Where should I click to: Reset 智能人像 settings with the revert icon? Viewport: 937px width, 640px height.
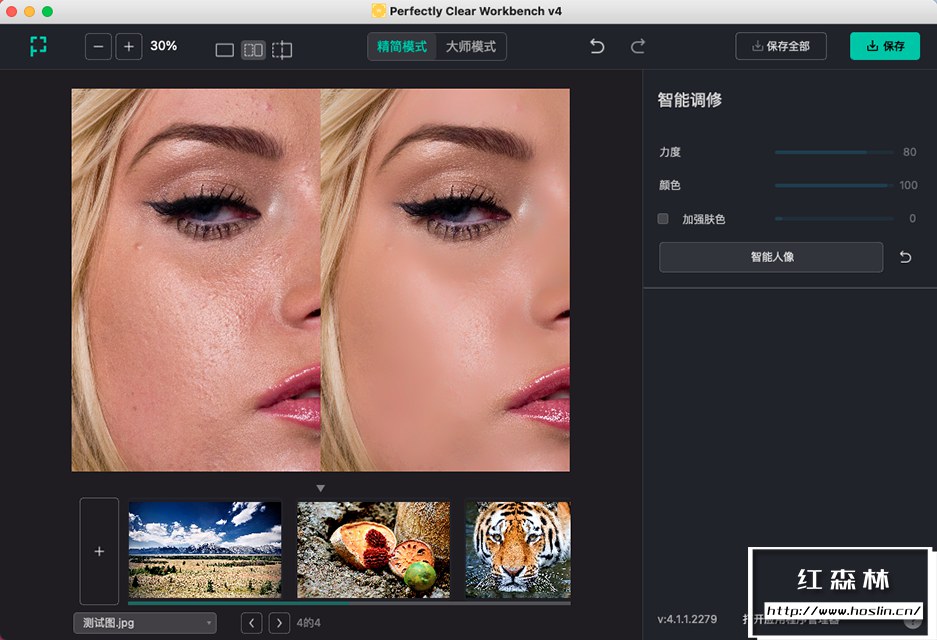(x=905, y=257)
